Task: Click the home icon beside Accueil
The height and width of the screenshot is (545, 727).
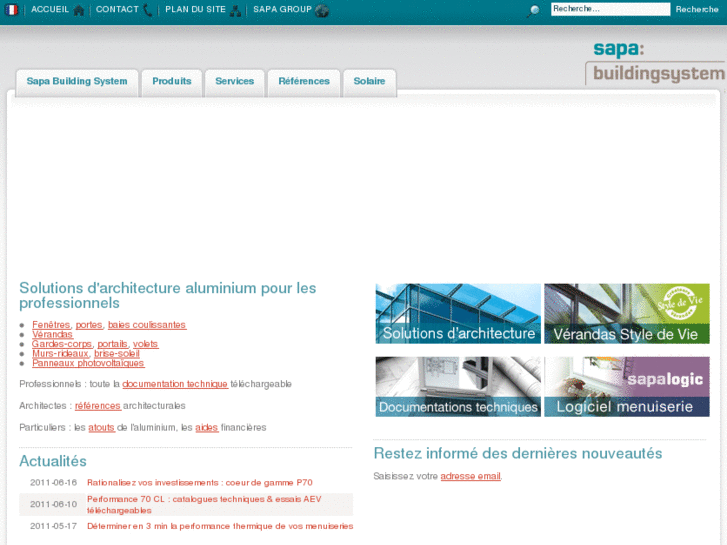Action: pos(79,10)
